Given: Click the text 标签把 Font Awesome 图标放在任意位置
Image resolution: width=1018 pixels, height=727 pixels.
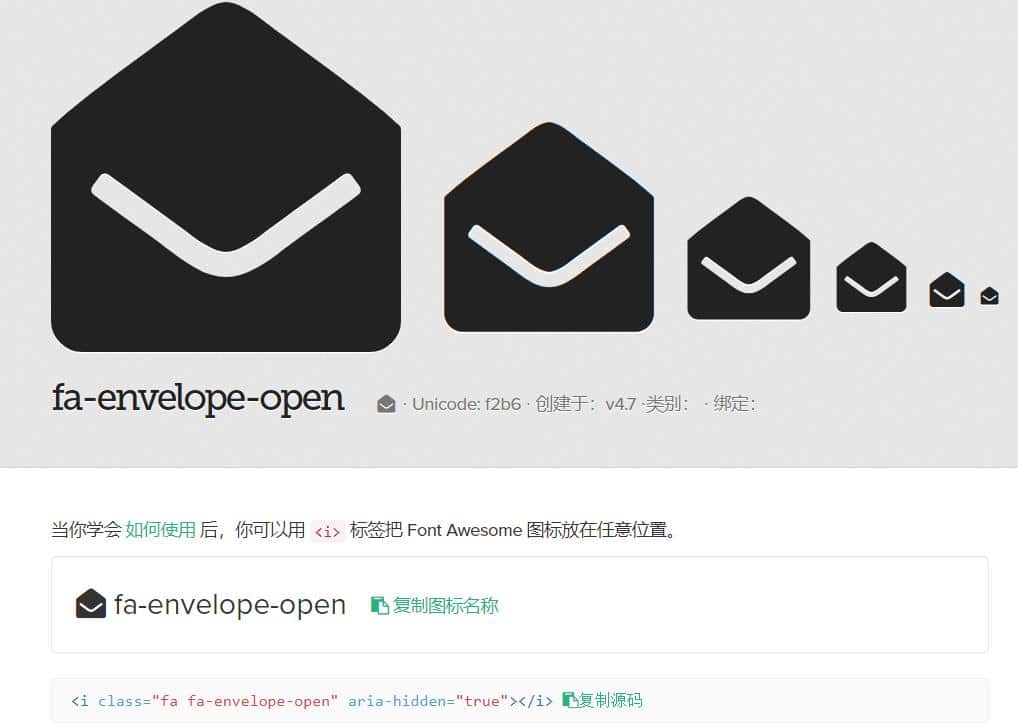Looking at the screenshot, I should tap(514, 530).
